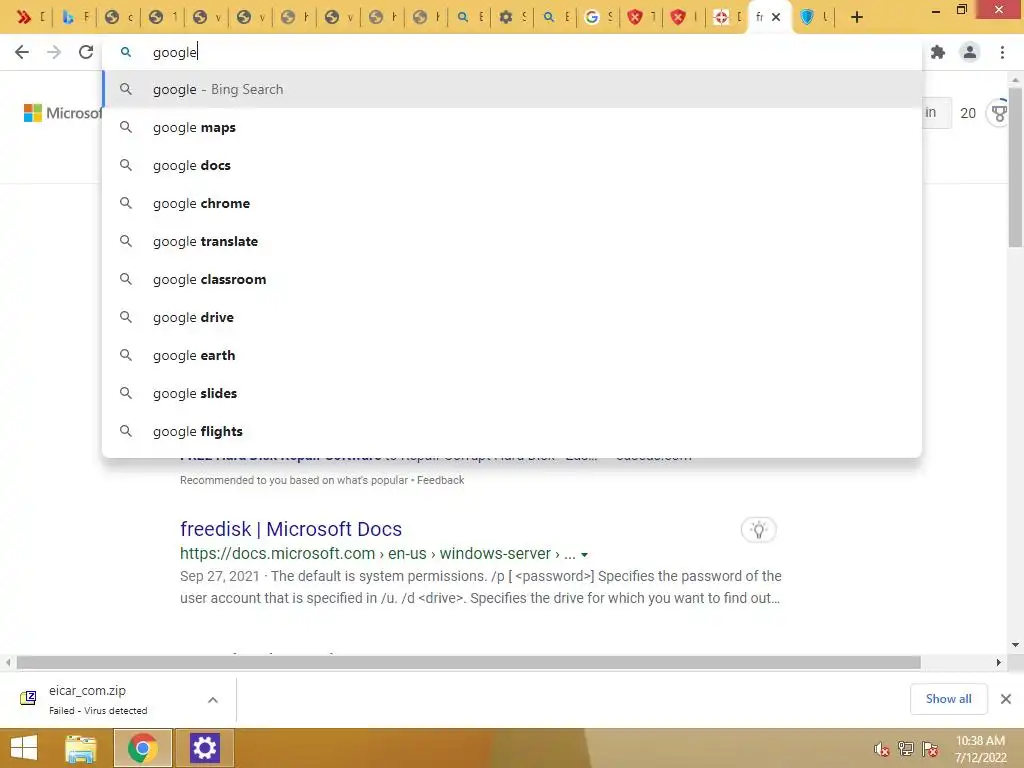The width and height of the screenshot is (1024, 768).
Task: Open the Rewards medal icon next to 20
Action: click(999, 113)
